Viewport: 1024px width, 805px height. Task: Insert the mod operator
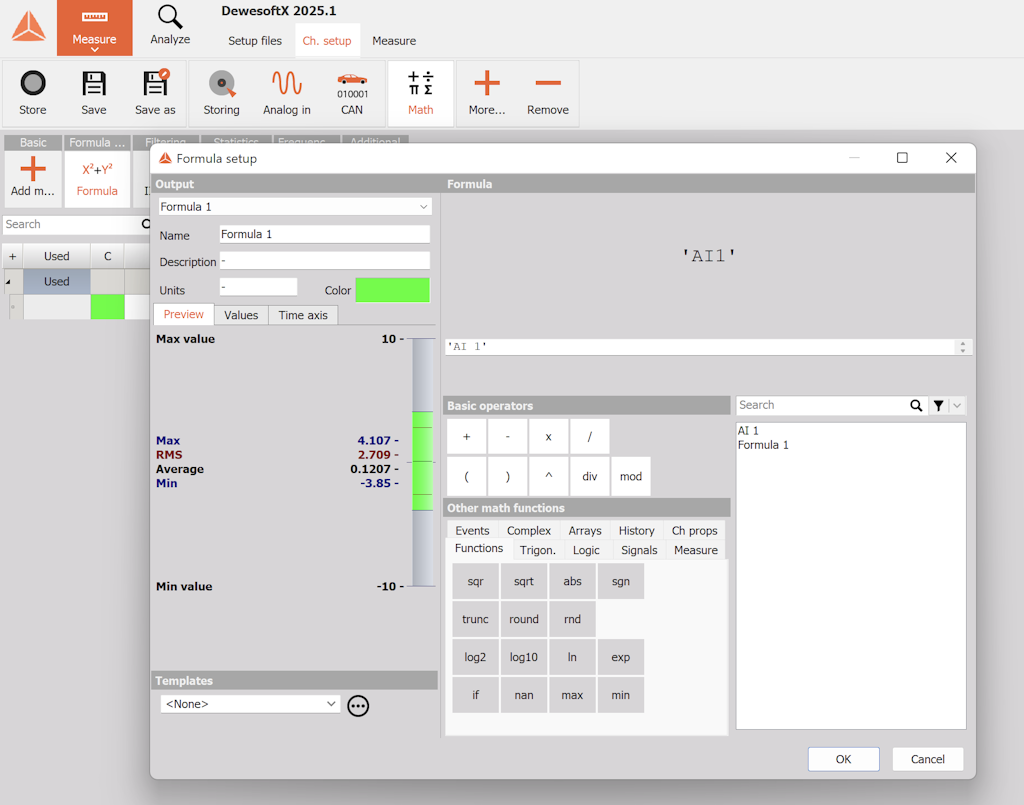coord(630,477)
